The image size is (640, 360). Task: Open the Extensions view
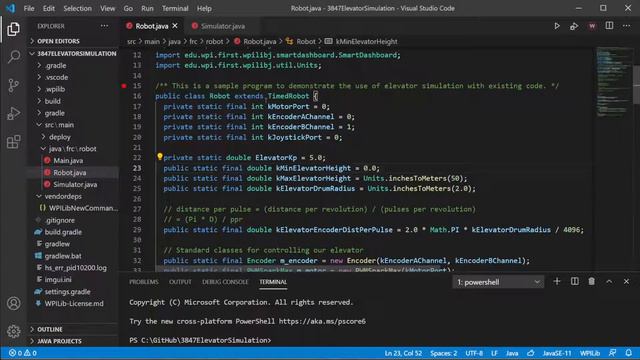tap(13, 142)
